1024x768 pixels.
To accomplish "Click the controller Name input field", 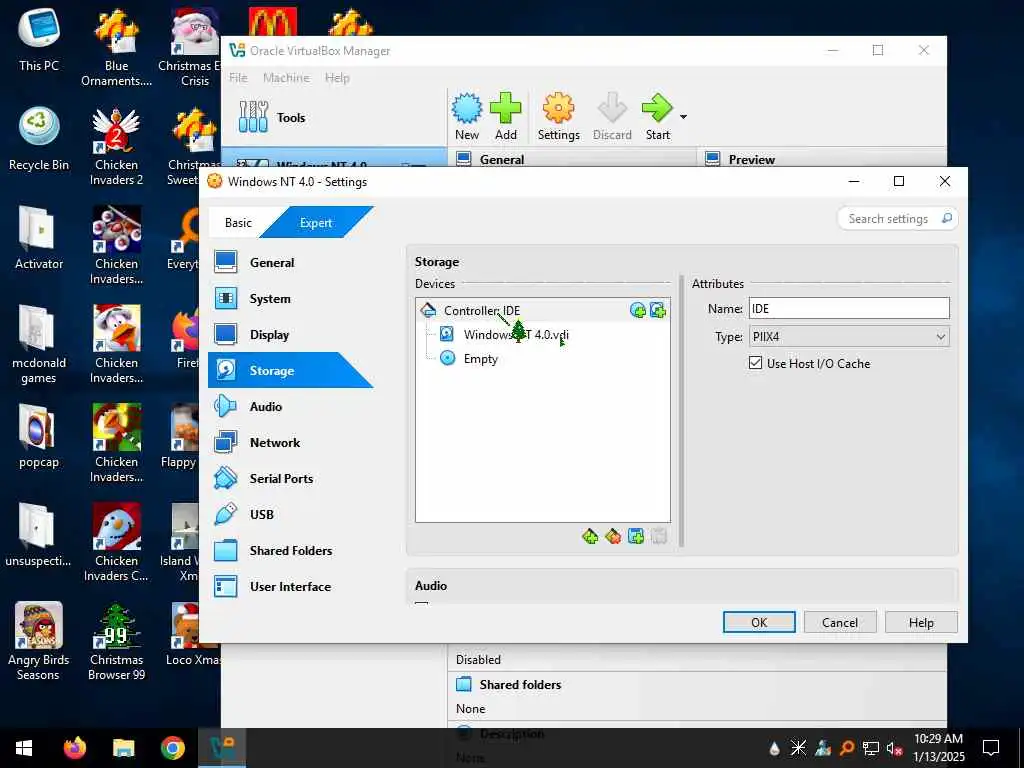I will 849,308.
